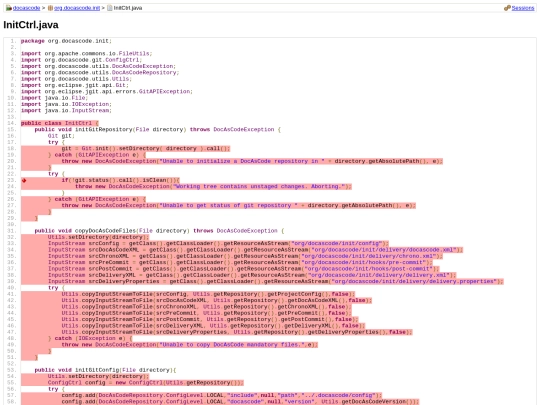Click the import java.io.File line
540x405 pixels.
coord(54,98)
